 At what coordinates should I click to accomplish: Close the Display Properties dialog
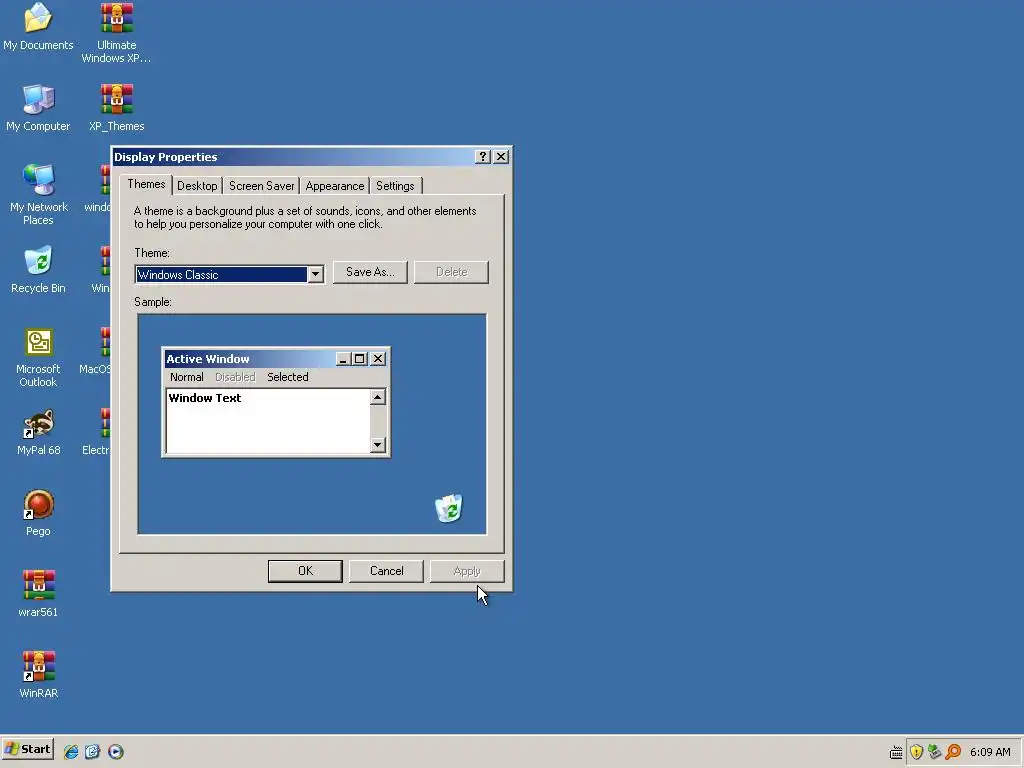click(501, 157)
